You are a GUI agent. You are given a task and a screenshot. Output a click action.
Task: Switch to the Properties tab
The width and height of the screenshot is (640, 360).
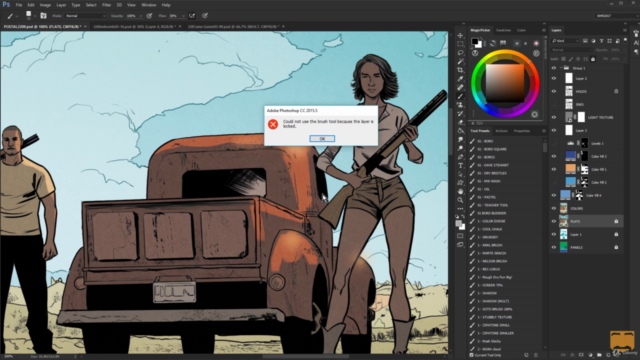(x=522, y=131)
